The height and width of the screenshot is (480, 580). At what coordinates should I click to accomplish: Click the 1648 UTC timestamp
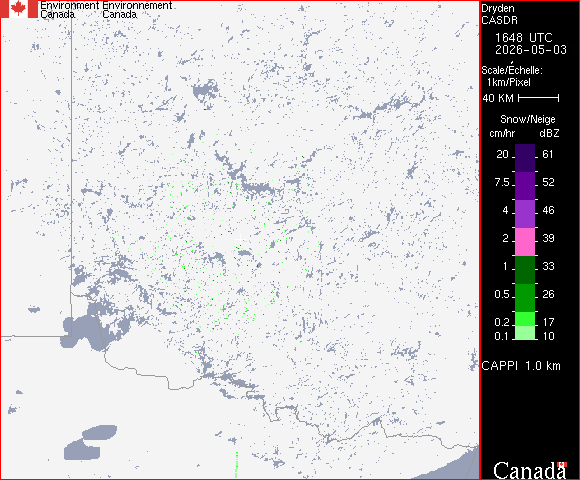click(524, 38)
